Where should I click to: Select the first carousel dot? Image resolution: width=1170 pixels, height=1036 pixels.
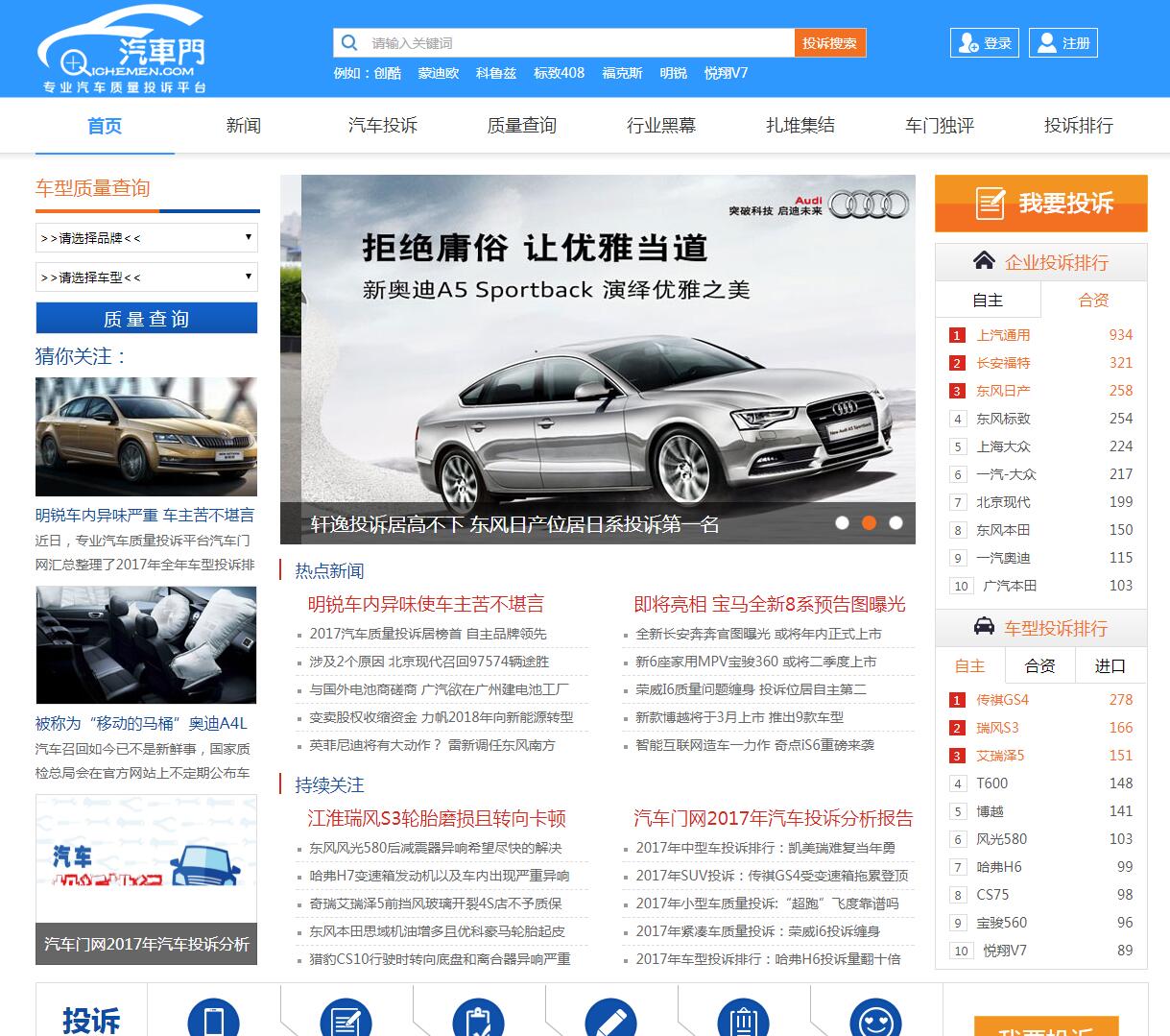(x=842, y=523)
